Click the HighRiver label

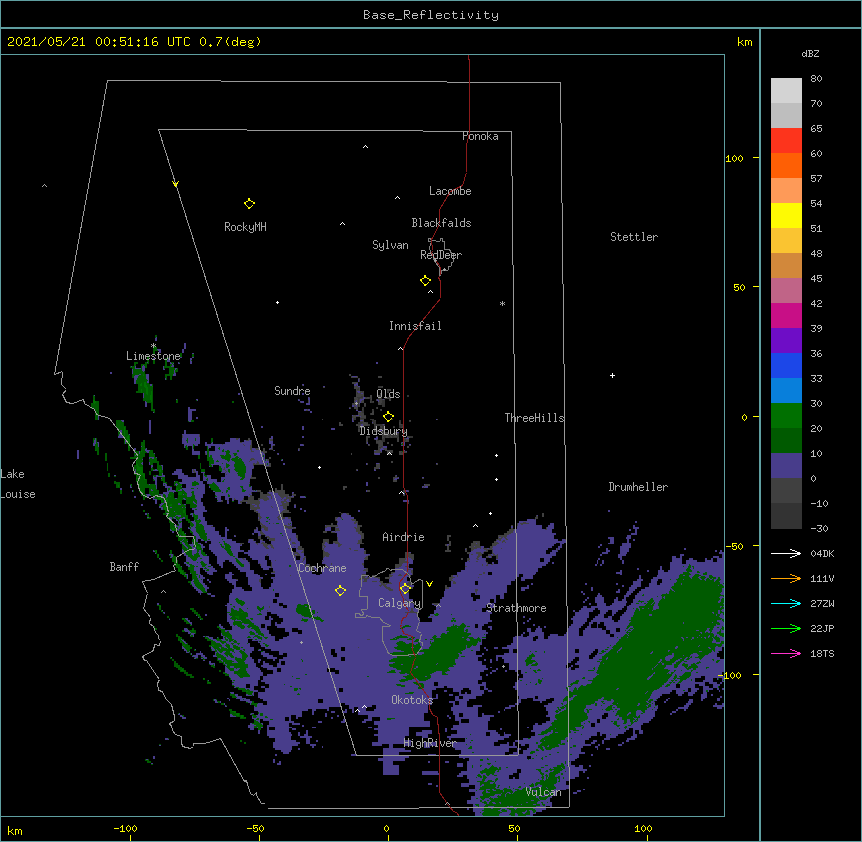pyautogui.click(x=430, y=743)
